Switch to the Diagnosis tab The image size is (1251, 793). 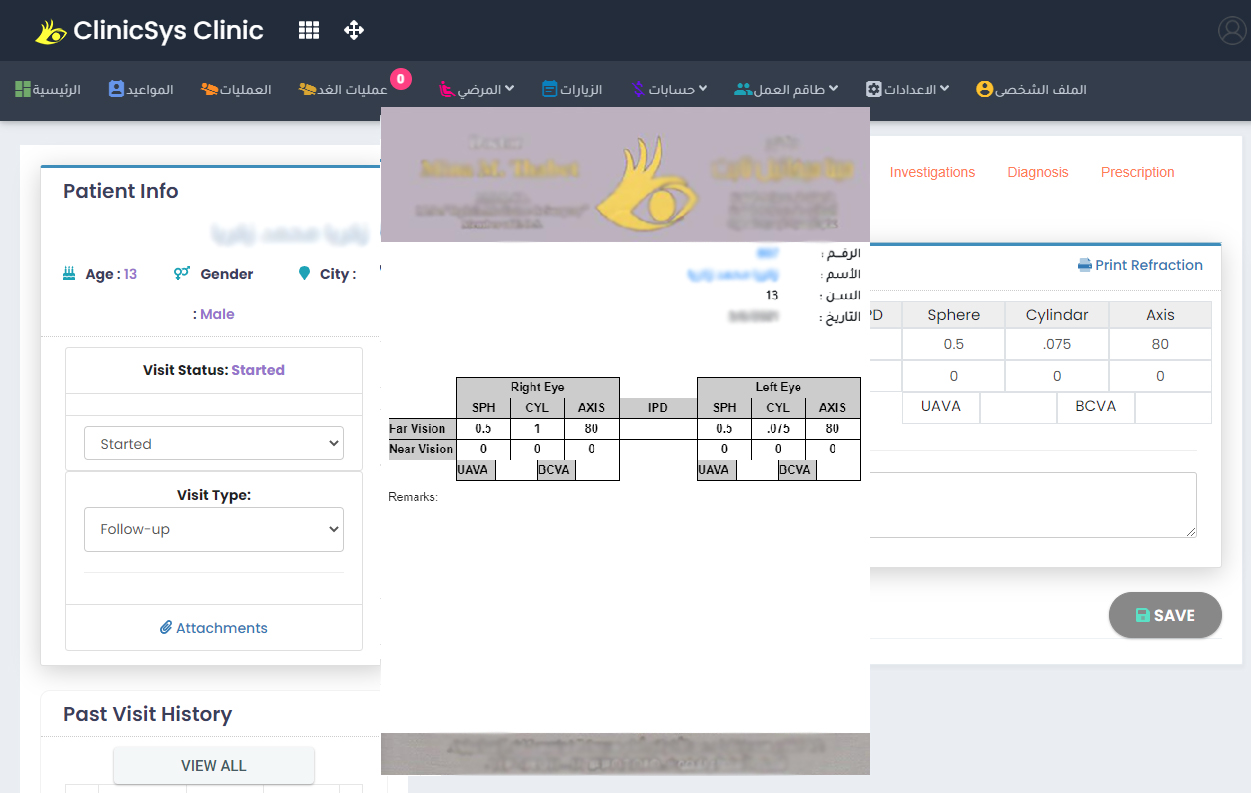click(1037, 172)
